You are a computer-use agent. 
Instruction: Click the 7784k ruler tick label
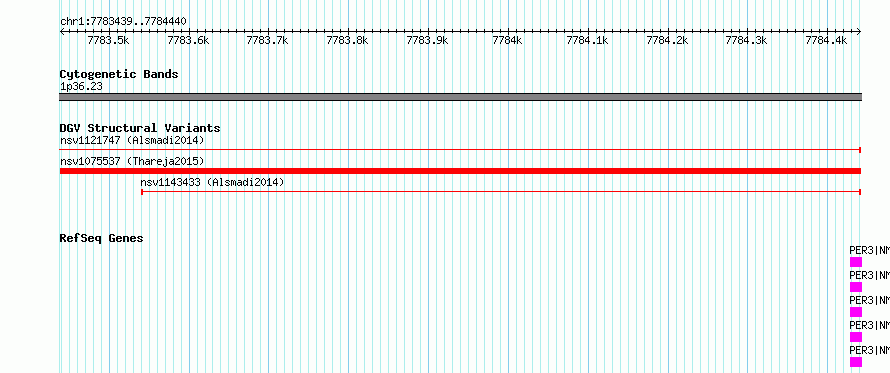pyautogui.click(x=507, y=40)
